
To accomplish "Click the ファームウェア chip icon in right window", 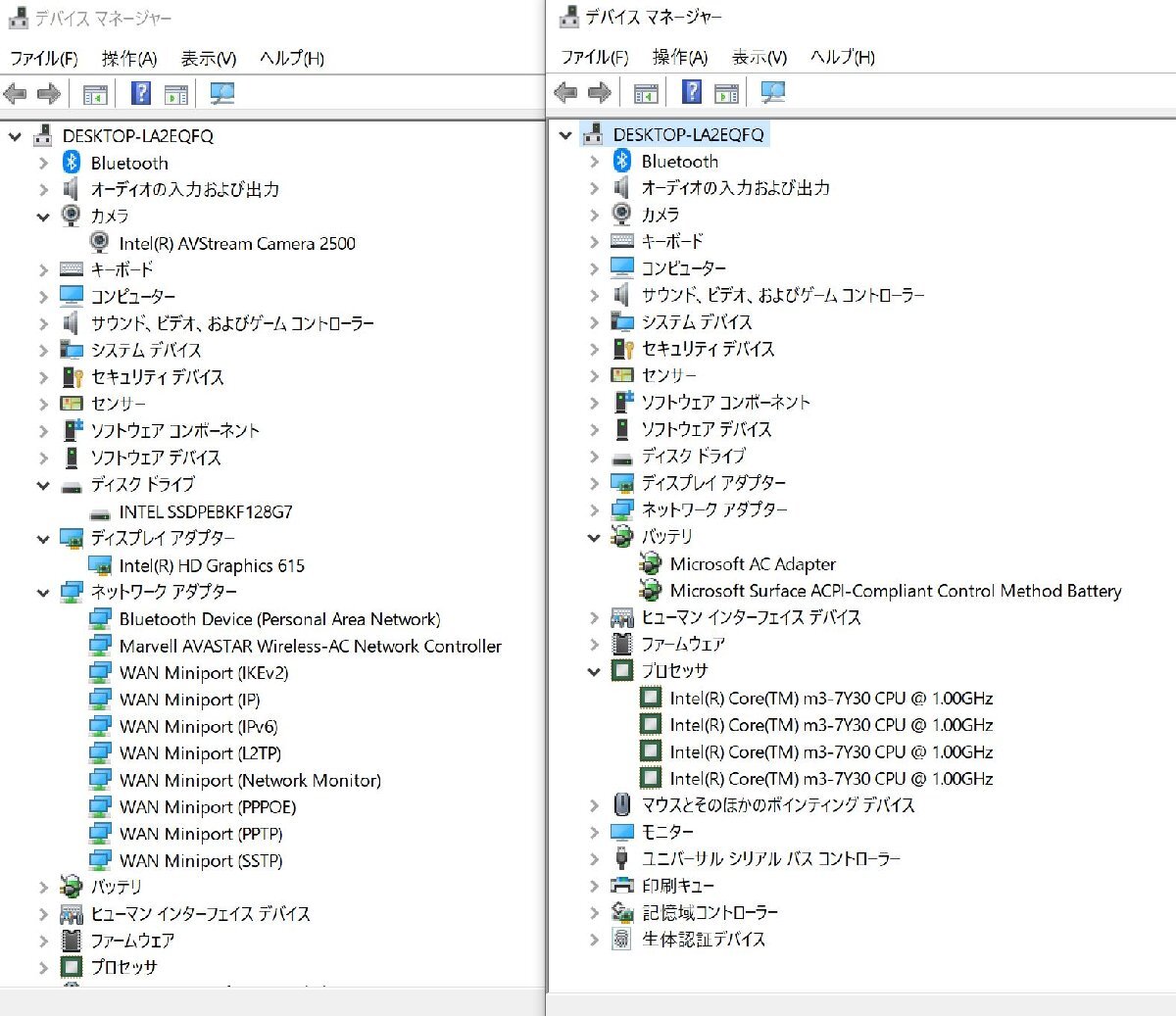I will [622, 644].
